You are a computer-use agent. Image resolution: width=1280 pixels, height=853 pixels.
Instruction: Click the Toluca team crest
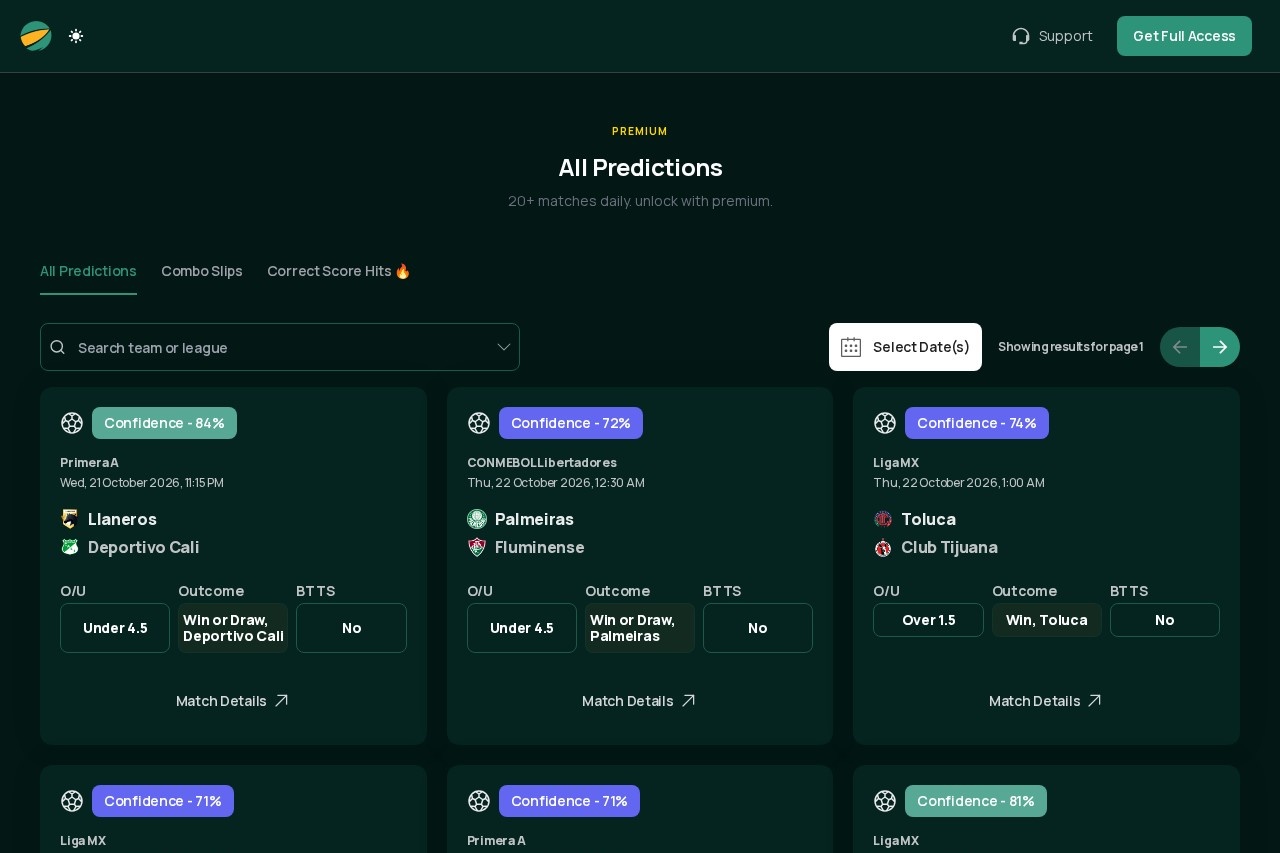(883, 519)
